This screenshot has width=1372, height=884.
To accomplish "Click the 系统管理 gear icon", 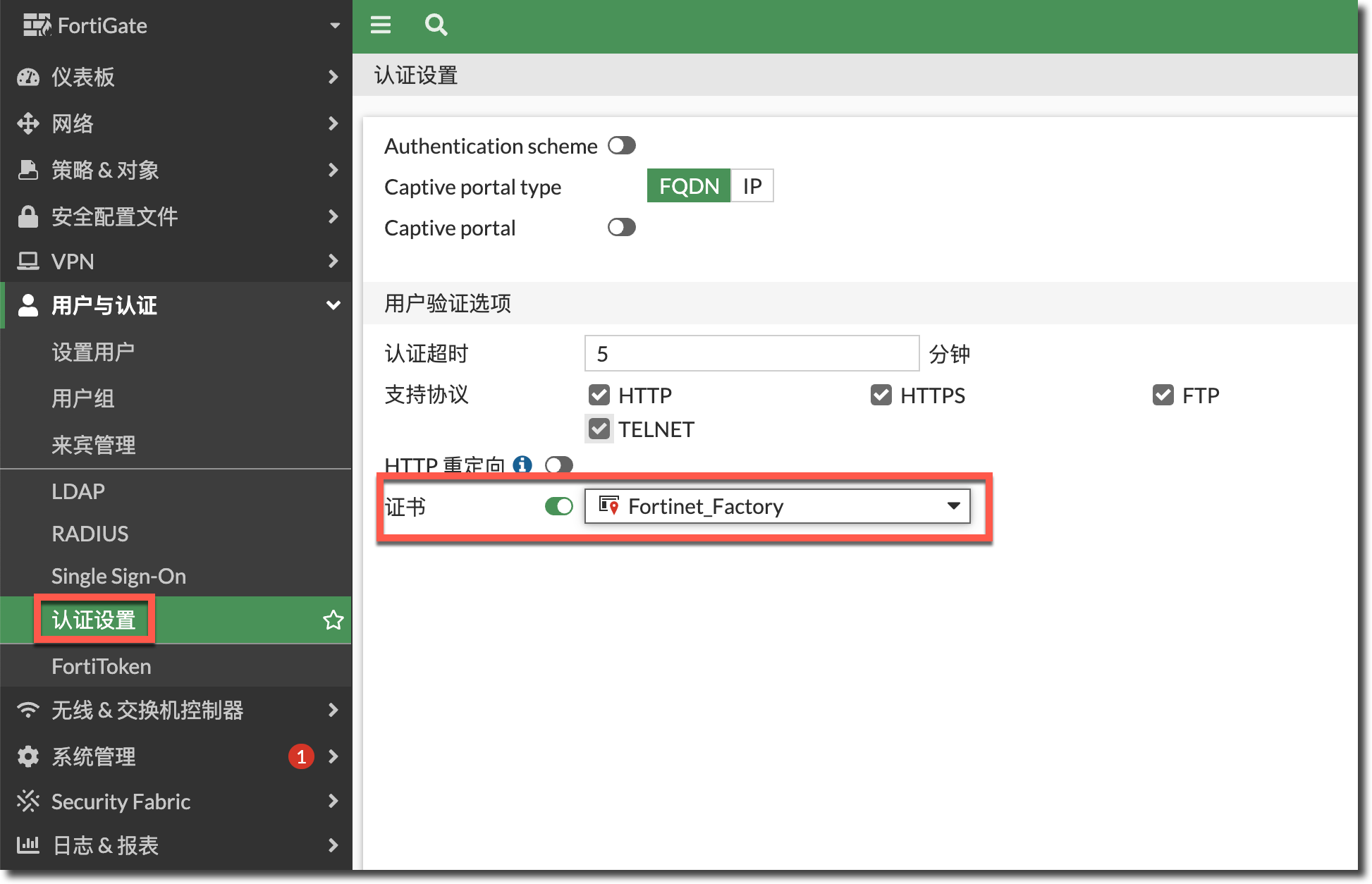I will [28, 756].
